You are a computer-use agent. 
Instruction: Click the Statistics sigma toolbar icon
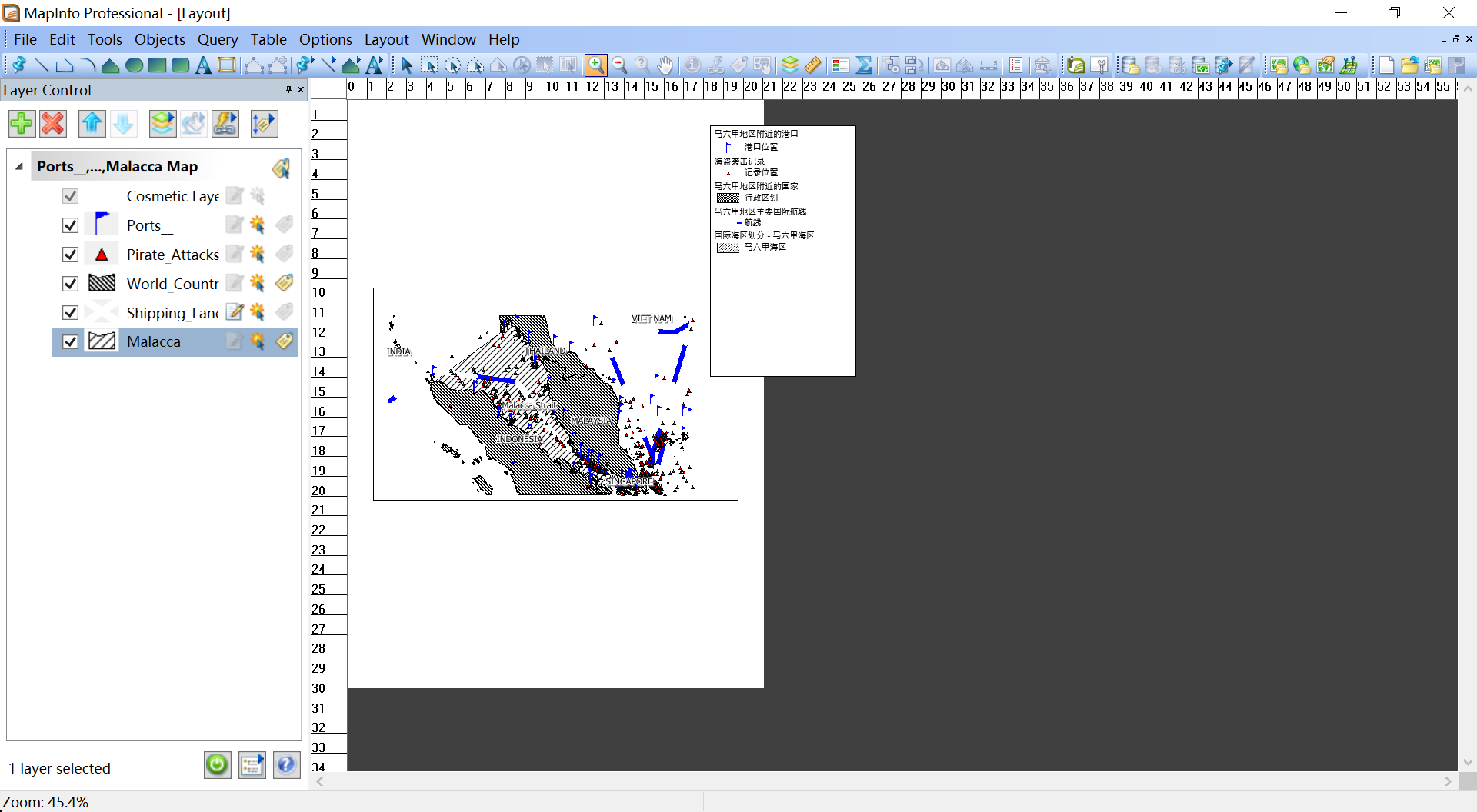(x=864, y=65)
